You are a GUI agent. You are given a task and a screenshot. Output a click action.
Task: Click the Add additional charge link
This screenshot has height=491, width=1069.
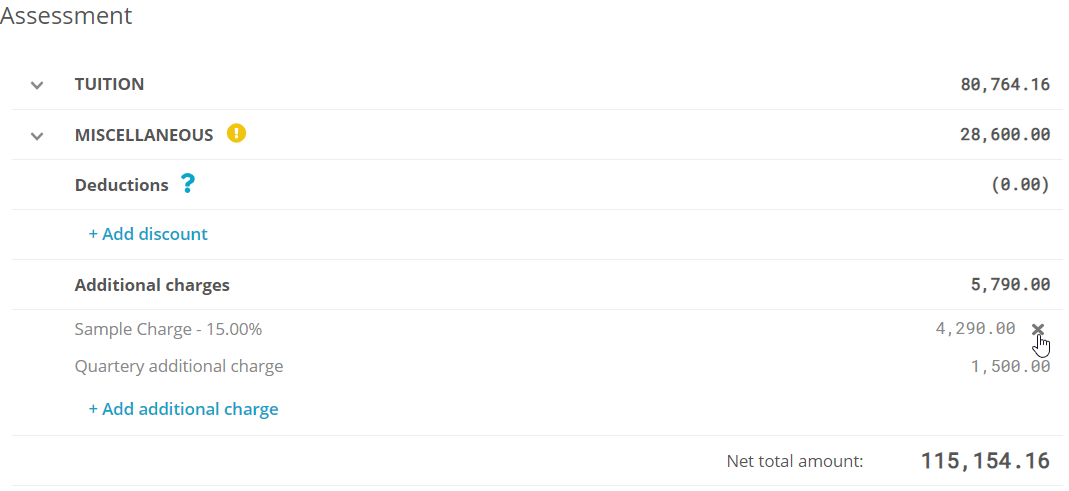[x=183, y=409]
